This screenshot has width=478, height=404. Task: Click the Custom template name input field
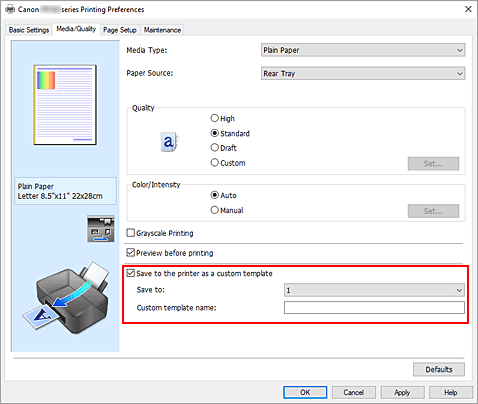(x=374, y=308)
